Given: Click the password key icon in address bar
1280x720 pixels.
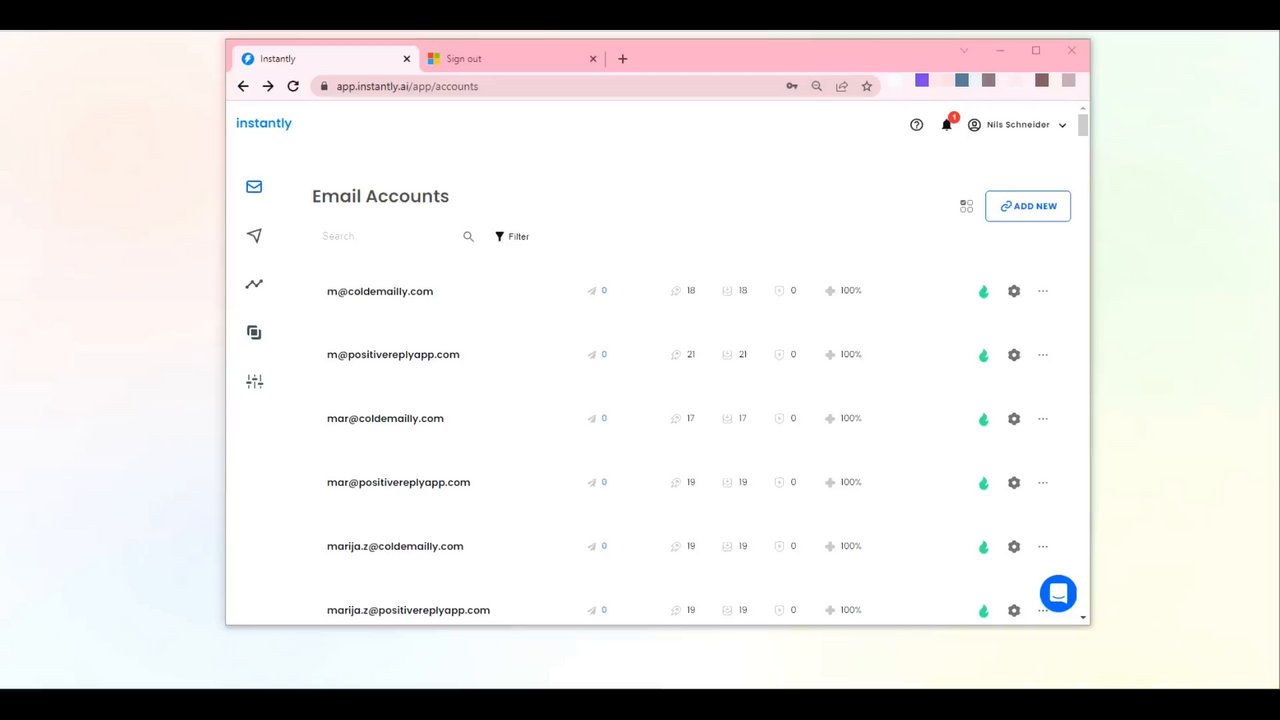Looking at the screenshot, I should click(792, 86).
